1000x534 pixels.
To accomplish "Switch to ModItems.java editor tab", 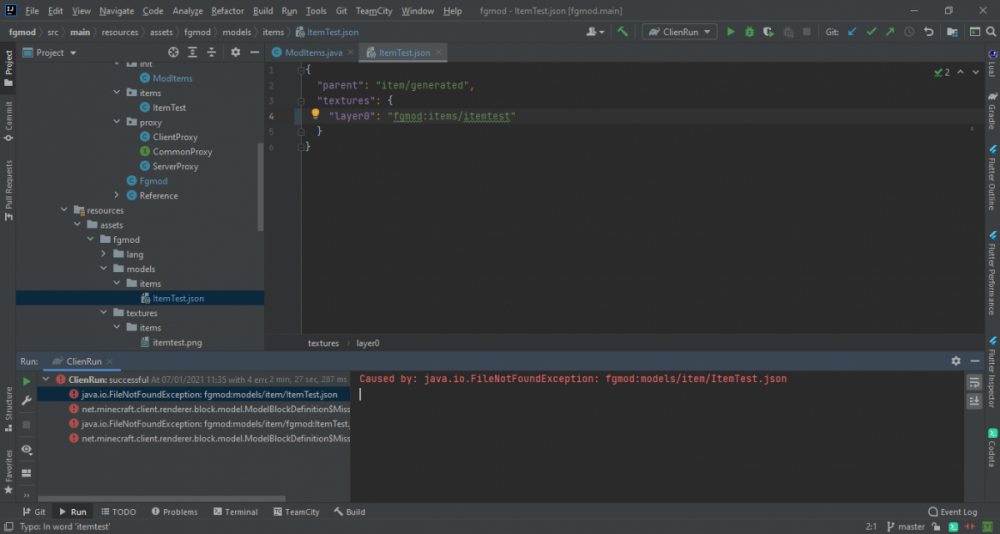I will (x=313, y=52).
